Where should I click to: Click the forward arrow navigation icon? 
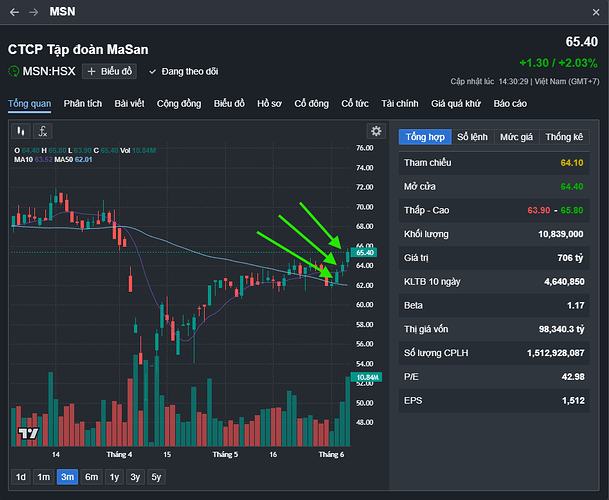point(35,13)
